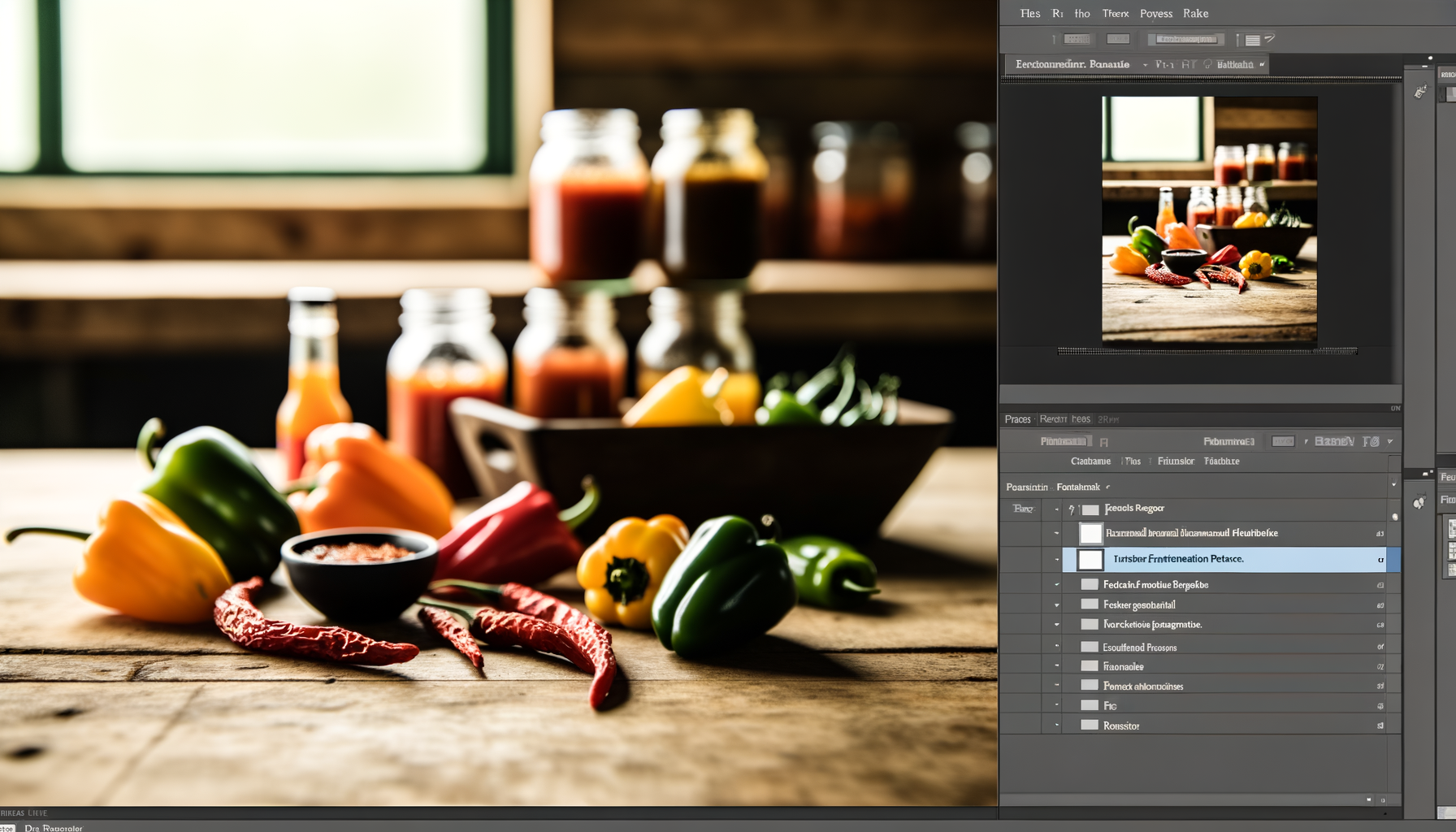The image size is (1456, 832).
Task: Toggle visibility of Esoulfenod Preosons layer
Action: pos(1022,648)
